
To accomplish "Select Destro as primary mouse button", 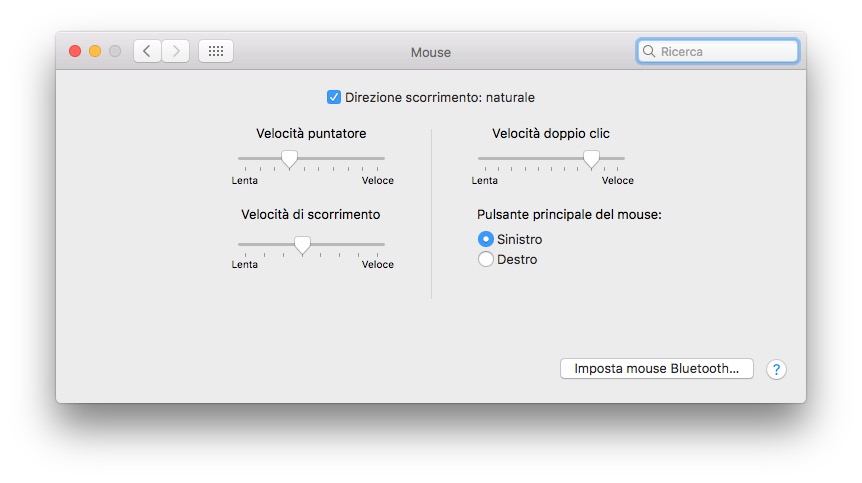I will pyautogui.click(x=486, y=259).
